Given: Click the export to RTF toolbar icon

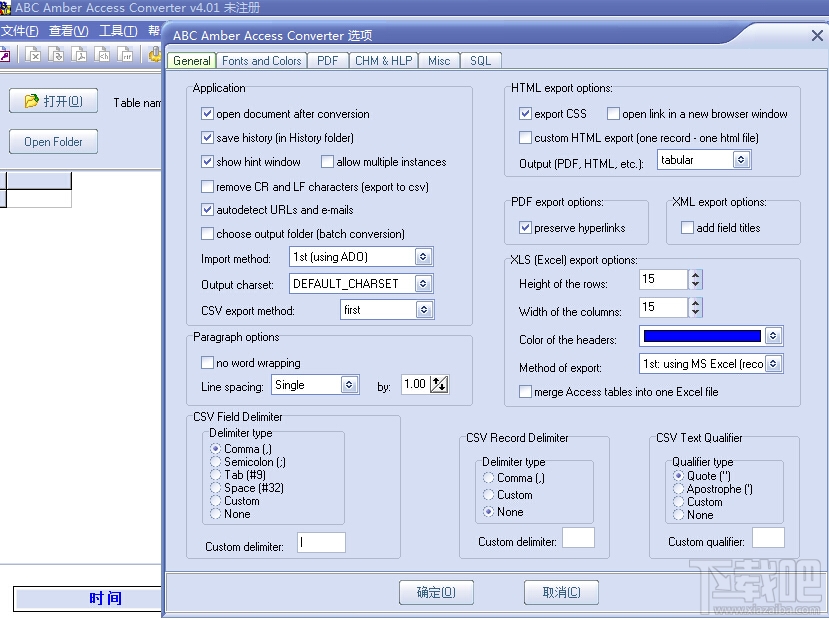Looking at the screenshot, I should click(125, 55).
